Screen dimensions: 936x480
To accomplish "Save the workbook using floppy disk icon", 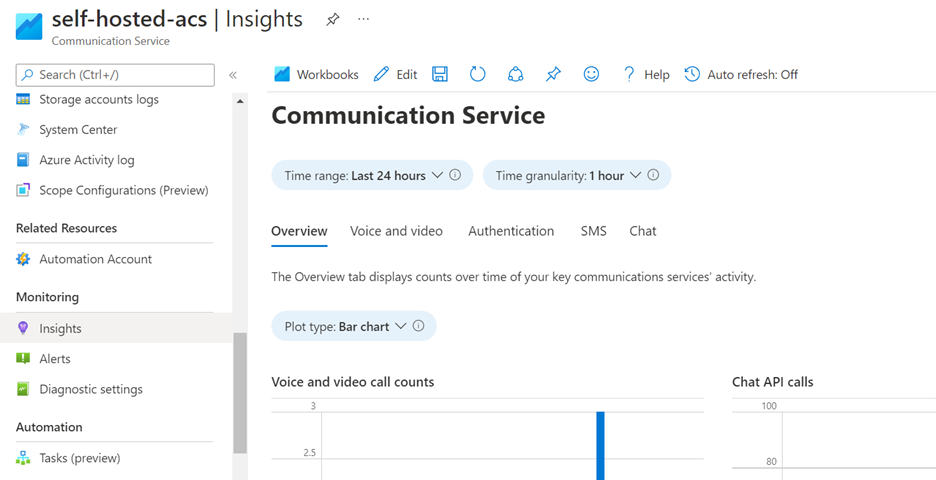I will coord(440,74).
